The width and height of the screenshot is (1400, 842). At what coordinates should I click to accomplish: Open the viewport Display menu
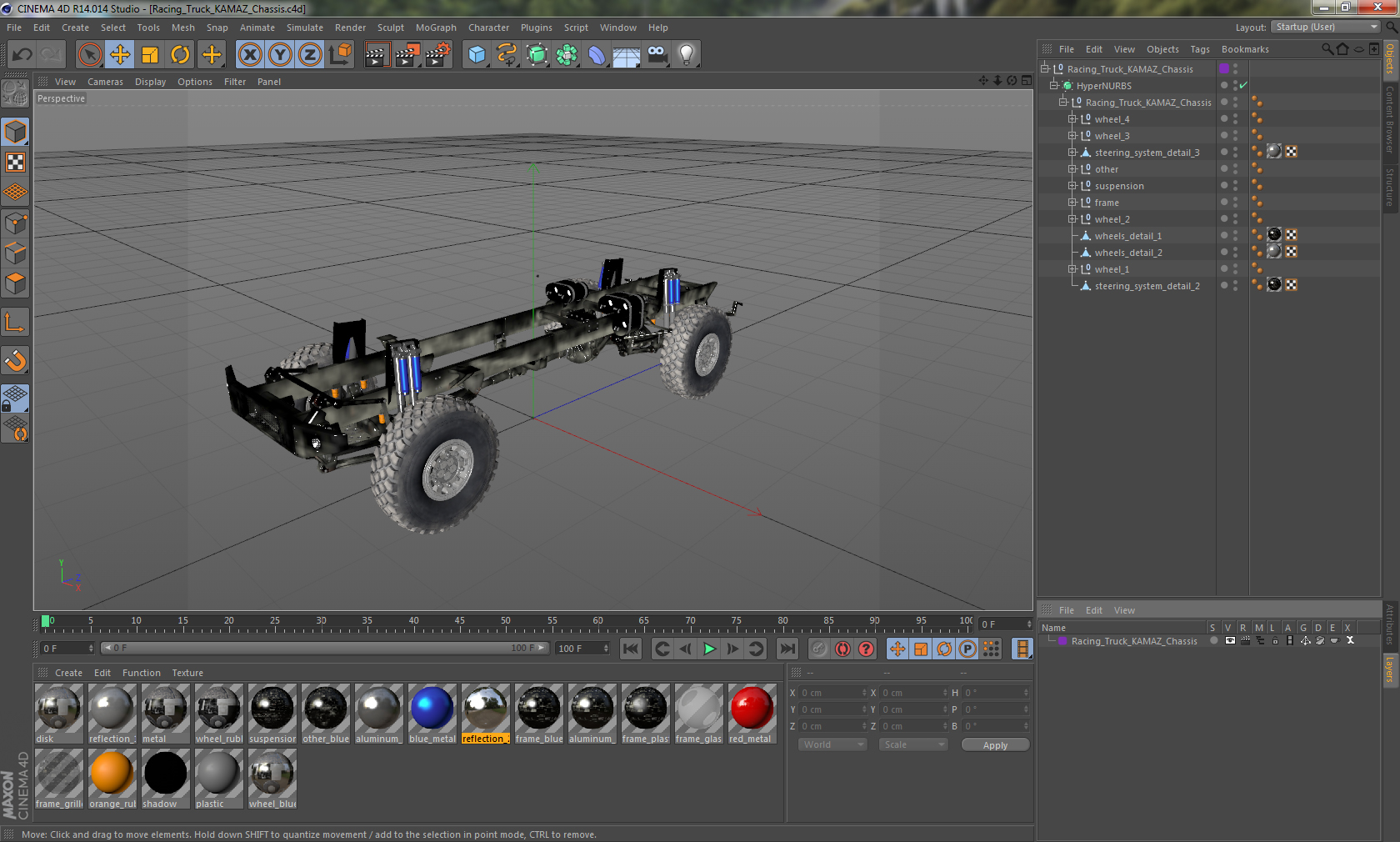tap(150, 82)
